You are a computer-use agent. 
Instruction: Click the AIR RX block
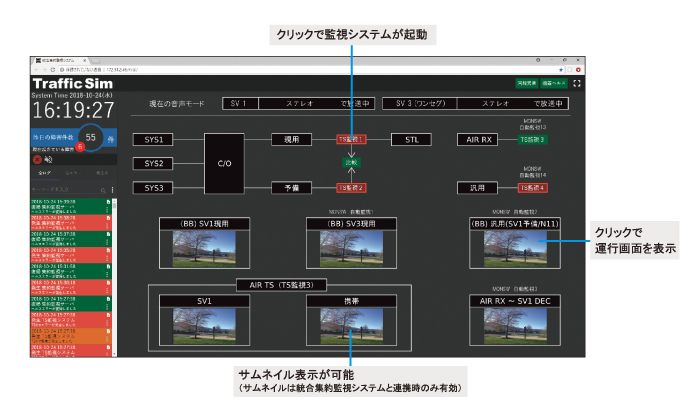click(478, 140)
